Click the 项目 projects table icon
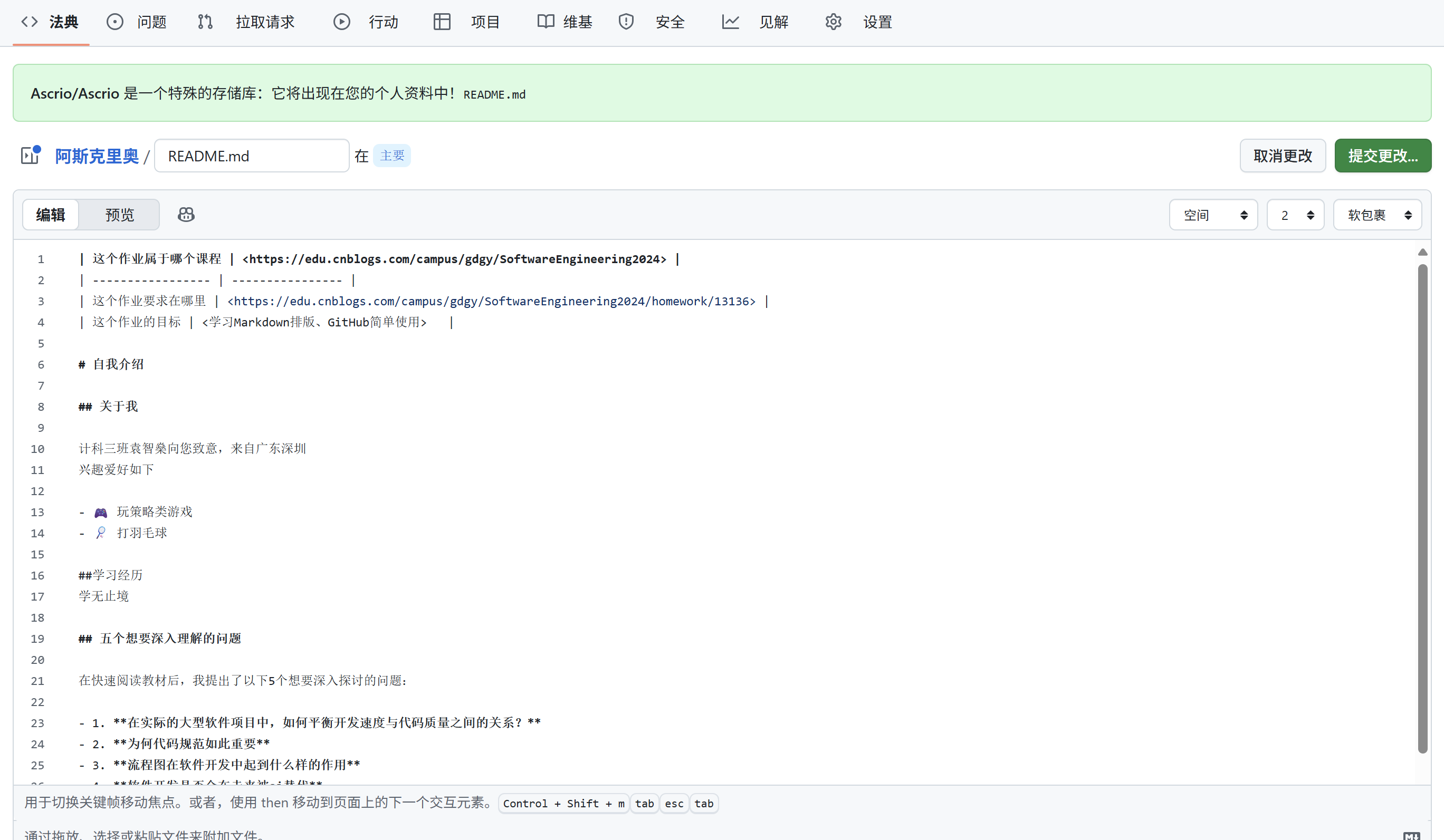Screen dimensions: 1444x840 coord(442,22)
